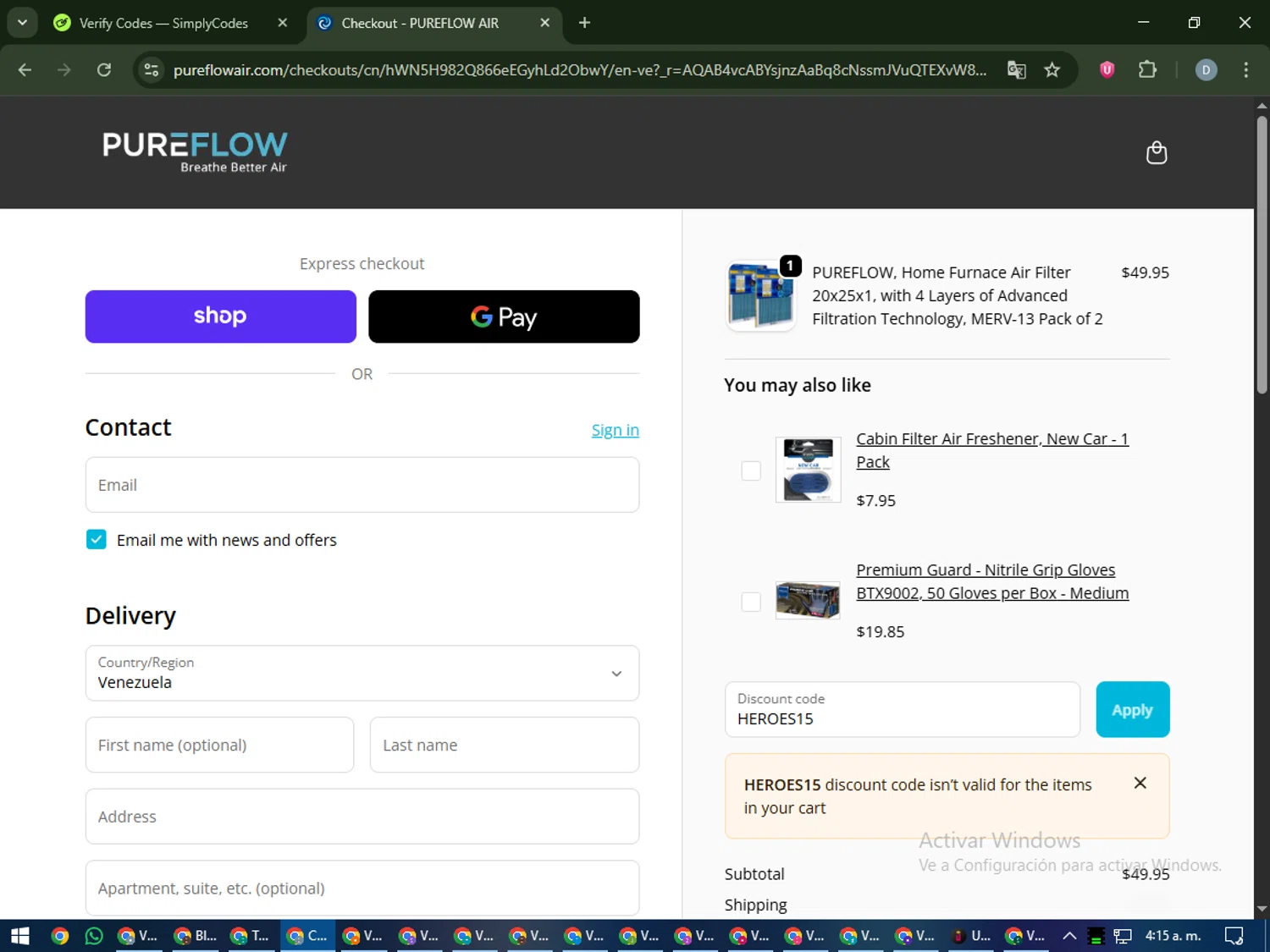1270x952 pixels.
Task: Check the Nitrile Grip Gloves checkbox
Action: pyautogui.click(x=751, y=602)
